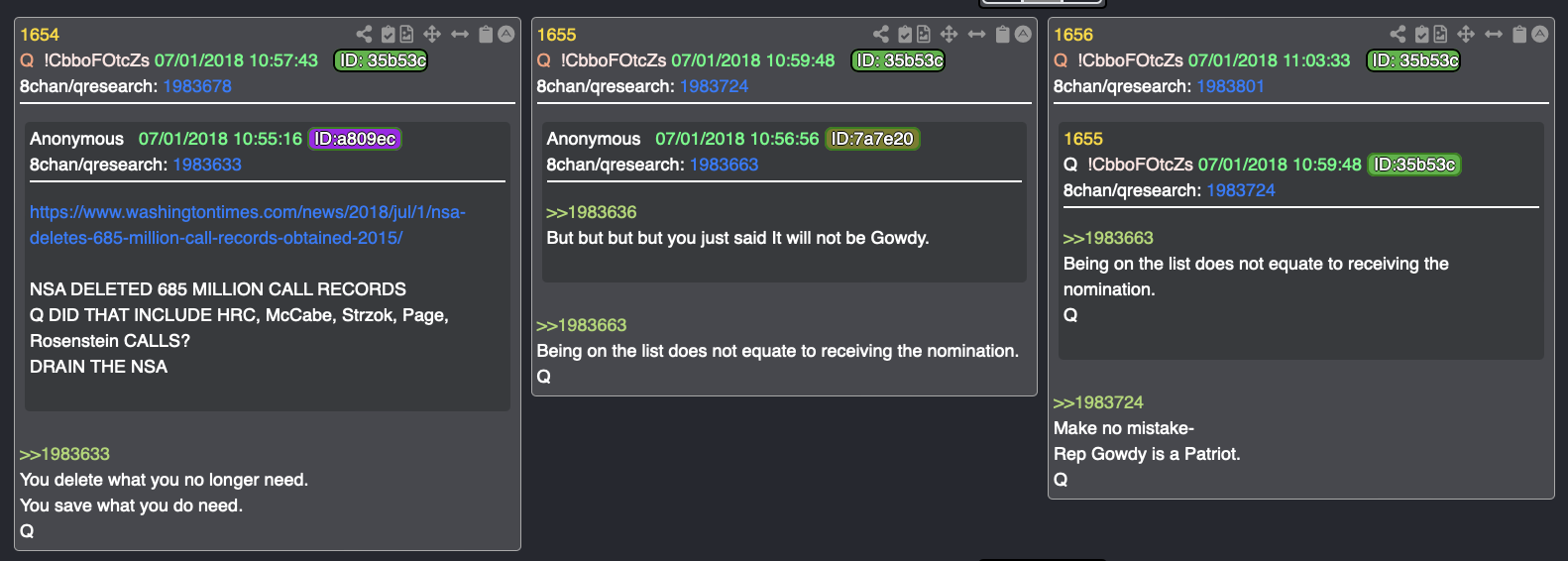Select the text 'Rep Gowdy is a Patriot.'
1568x561 pixels.
1147,454
